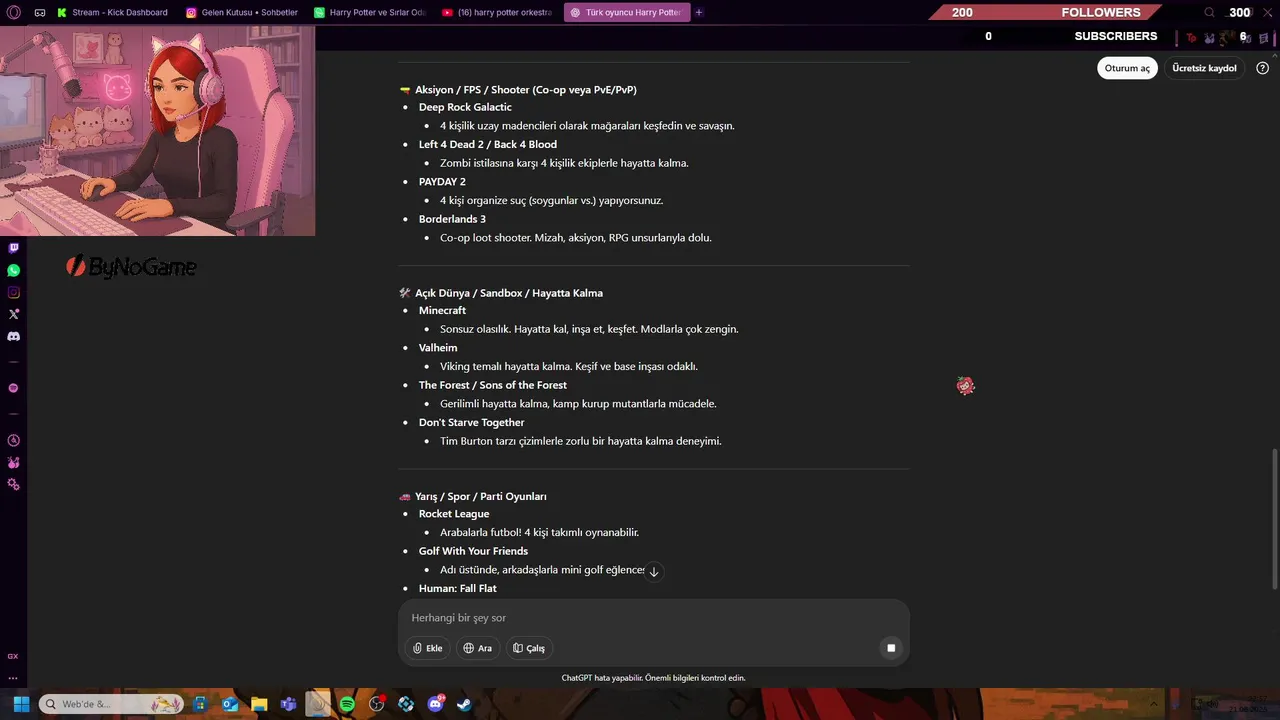The height and width of the screenshot is (720, 1280).
Task: Click the Yarış / Spor / Parti Oyunları heading
Action: coord(481,496)
